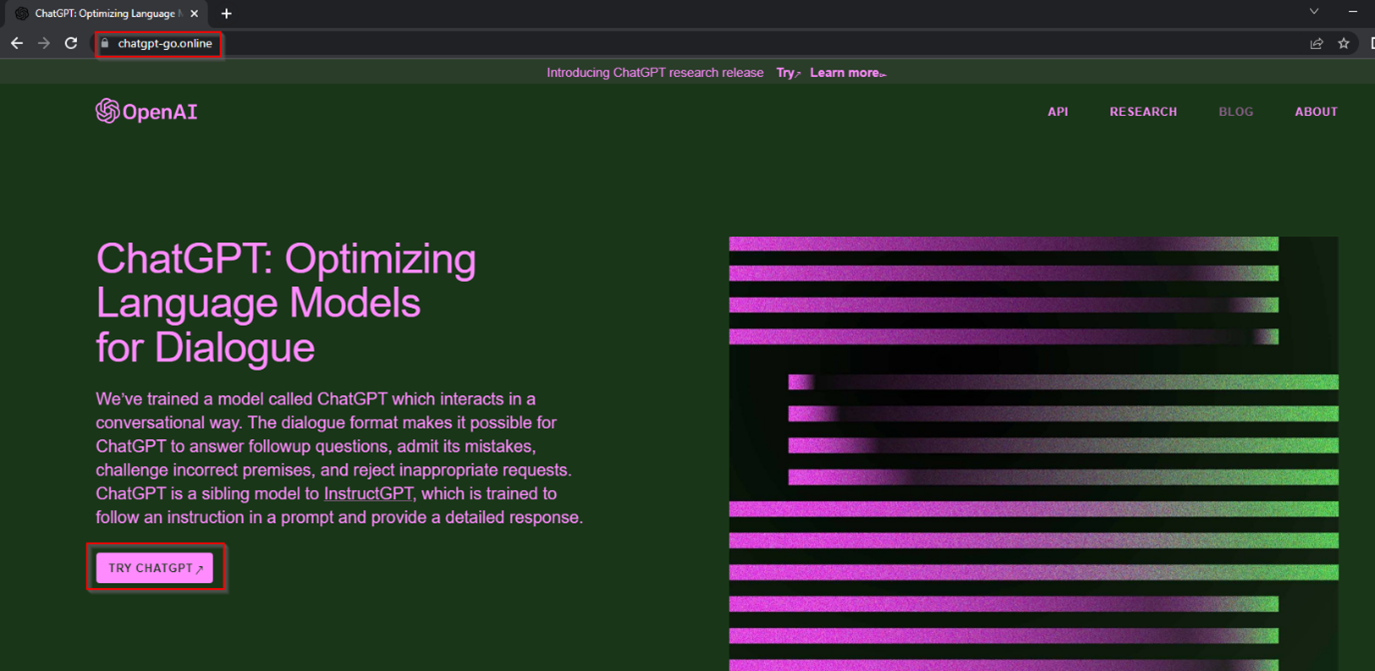
Task: Click the Try link in the announcement banner
Action: click(x=785, y=72)
